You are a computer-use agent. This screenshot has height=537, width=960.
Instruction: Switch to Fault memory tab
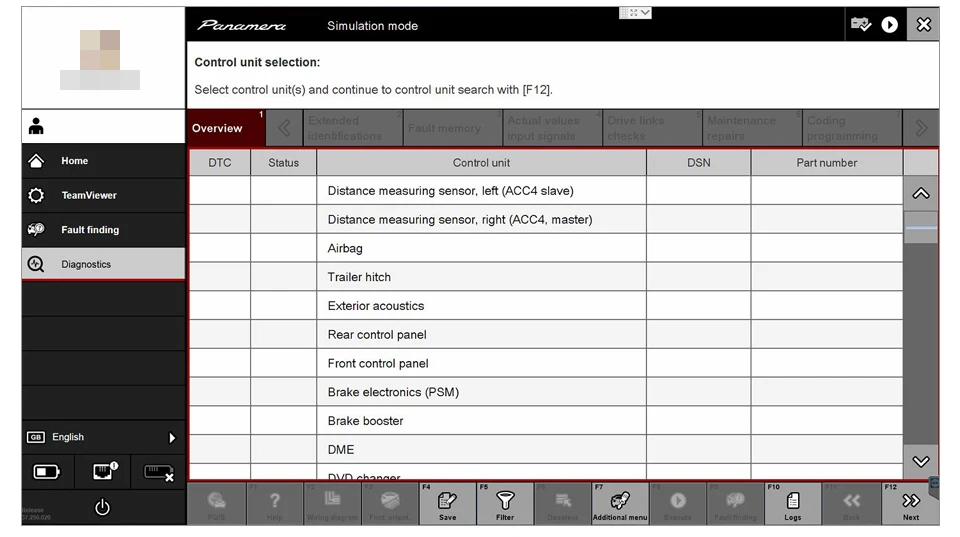[x=454, y=128]
